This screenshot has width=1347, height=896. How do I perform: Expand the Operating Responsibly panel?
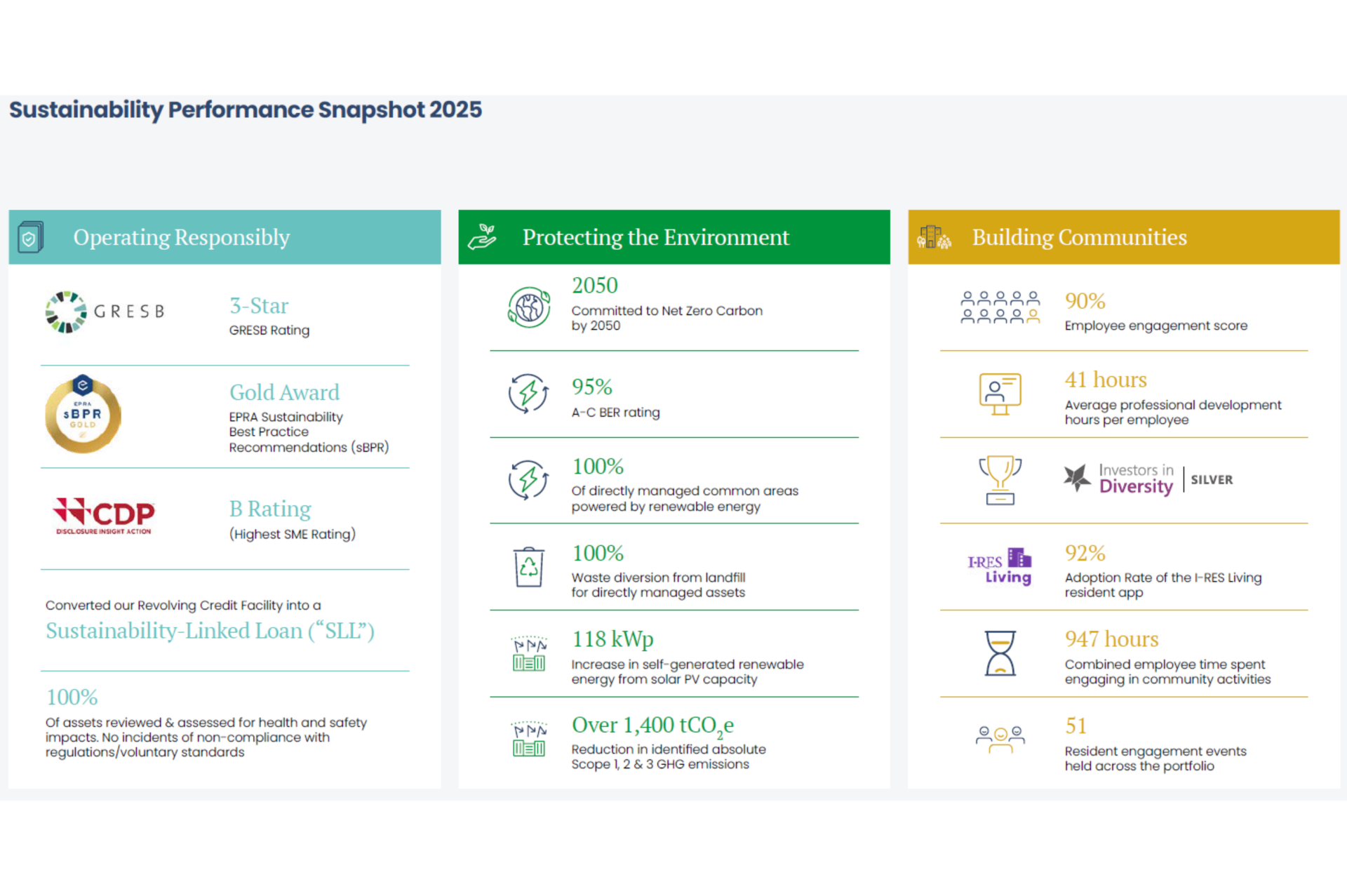(x=182, y=237)
